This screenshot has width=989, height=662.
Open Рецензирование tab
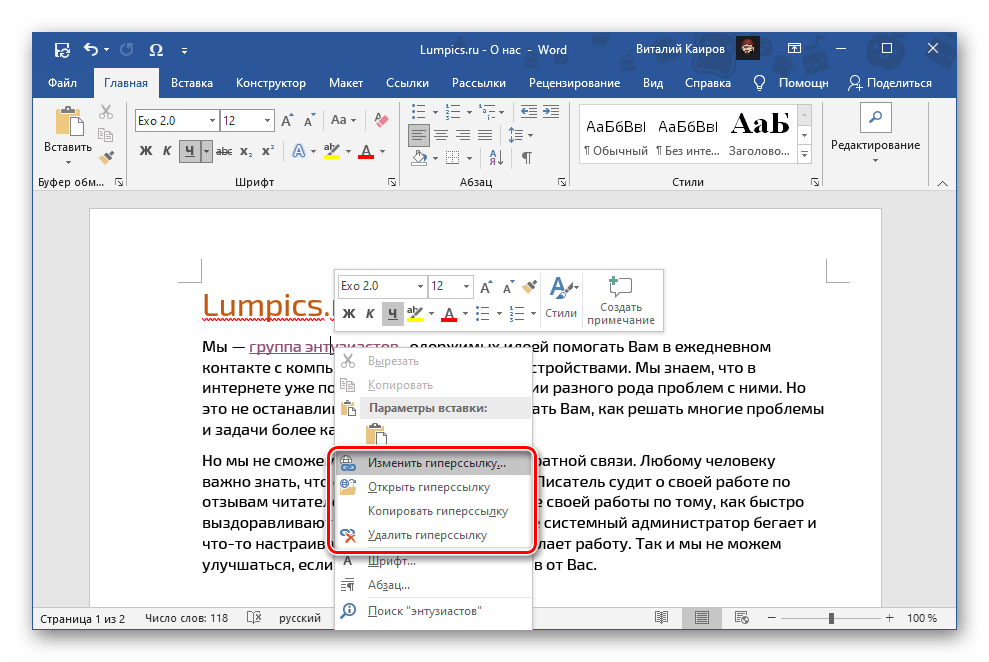point(575,83)
